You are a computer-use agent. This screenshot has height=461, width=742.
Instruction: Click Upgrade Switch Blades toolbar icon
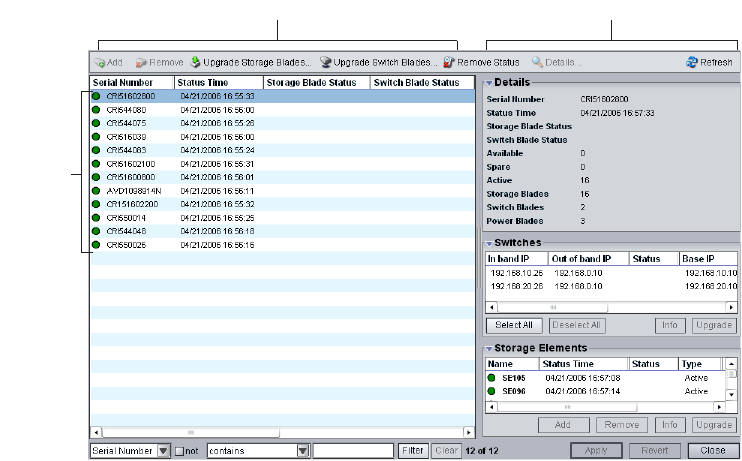tap(326, 62)
